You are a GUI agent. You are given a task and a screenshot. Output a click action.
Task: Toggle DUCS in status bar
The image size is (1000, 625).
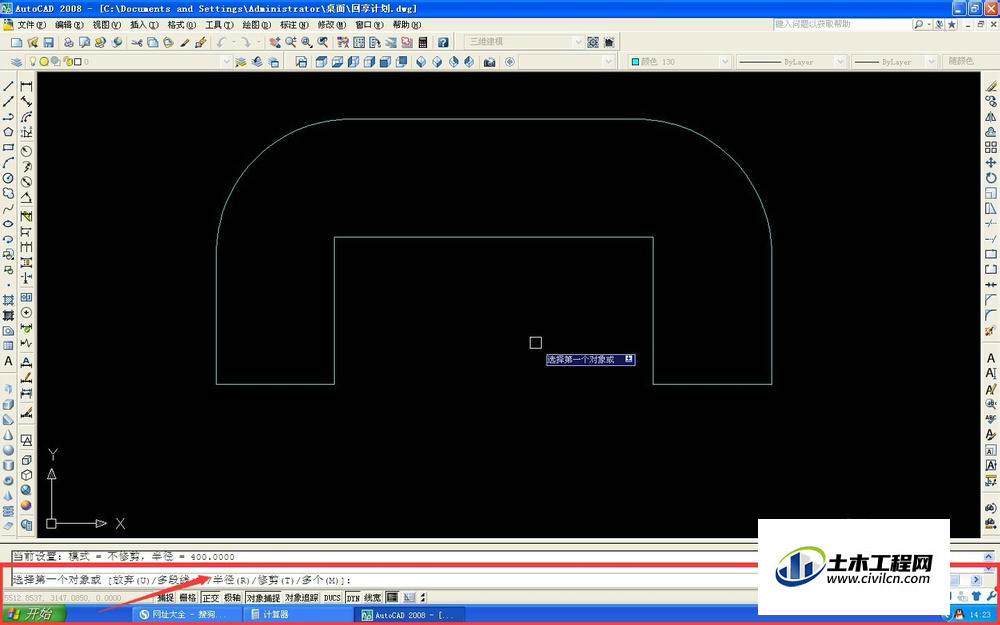coord(332,598)
